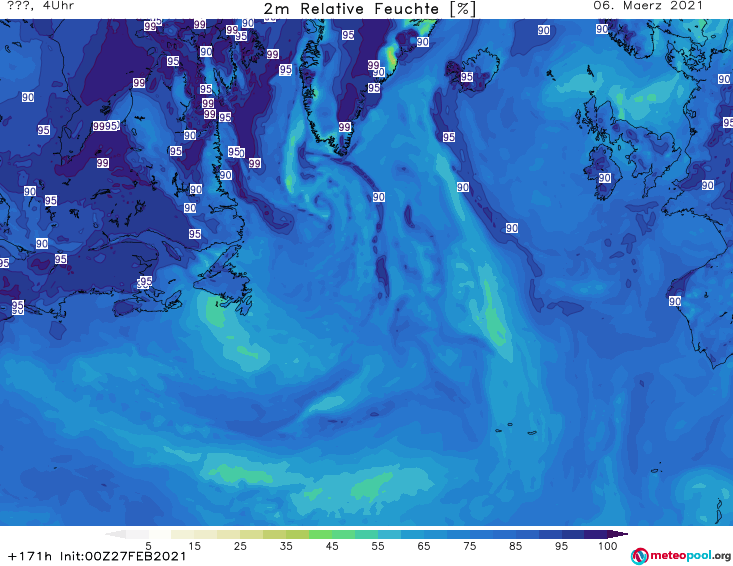
Task: Click the 95 contour label on Iceland
Action: 467,77
